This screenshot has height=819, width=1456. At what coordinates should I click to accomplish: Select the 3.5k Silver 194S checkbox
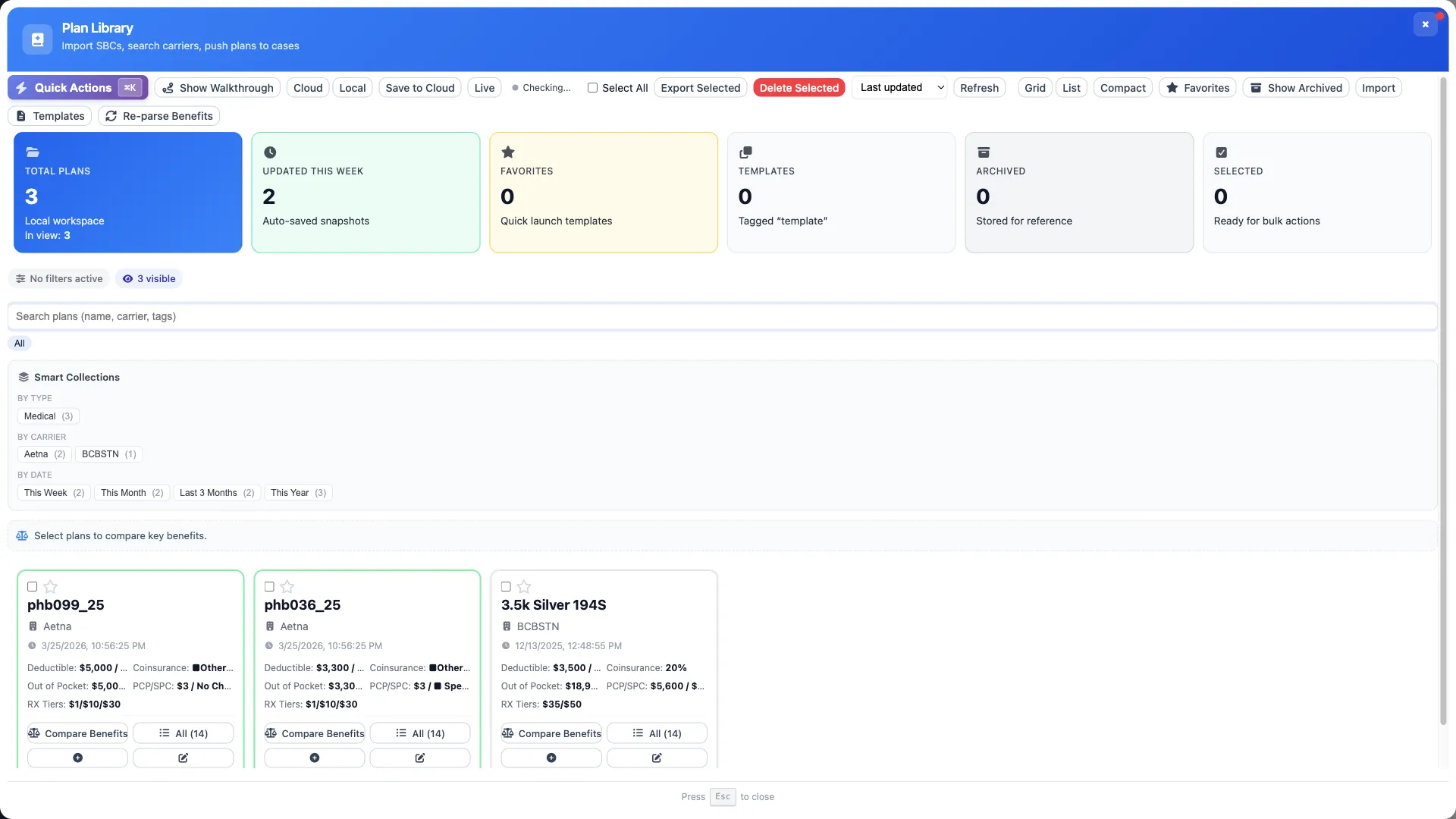coord(505,587)
